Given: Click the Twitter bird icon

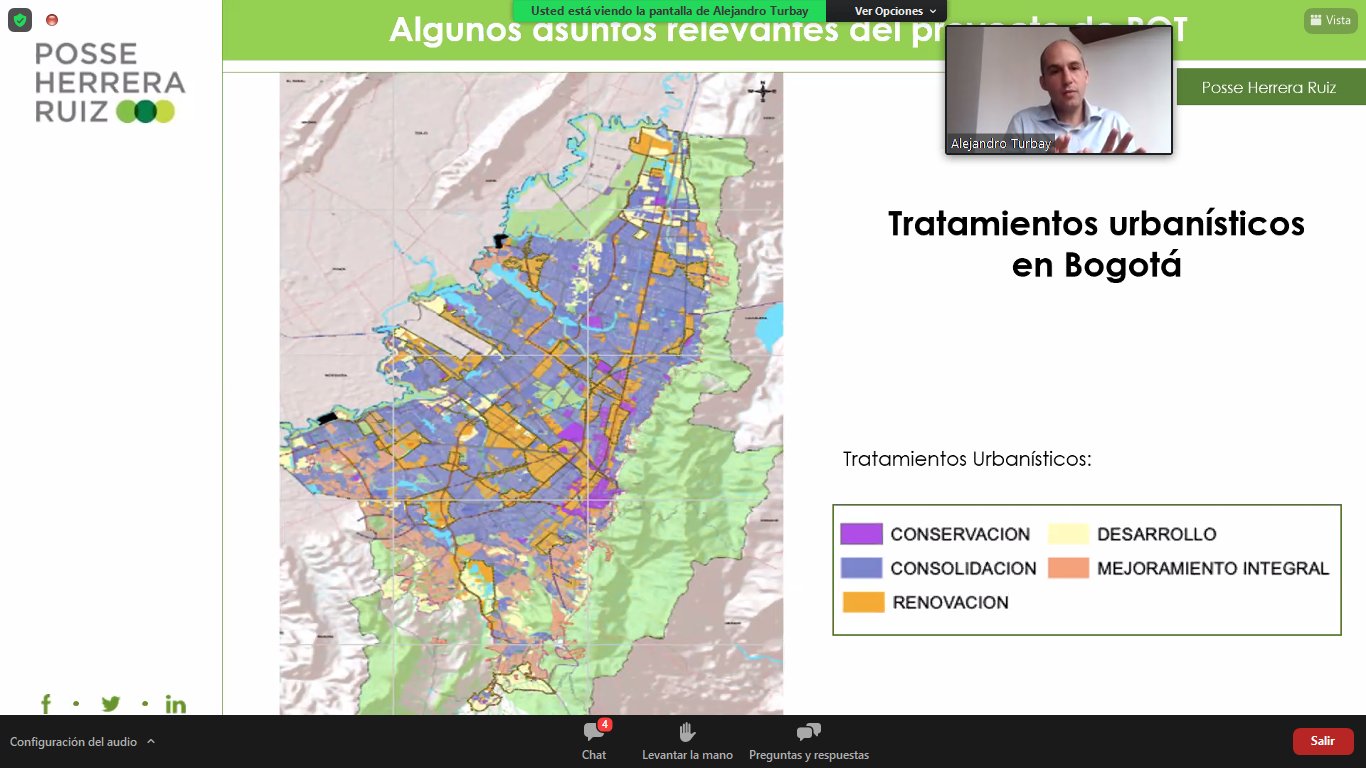Looking at the screenshot, I should tap(110, 704).
